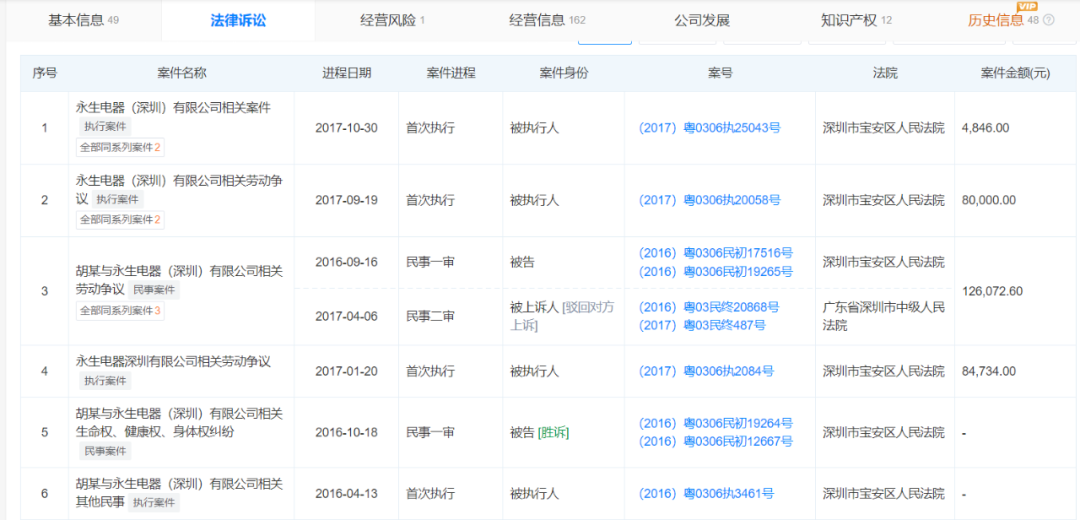This screenshot has width=1080, height=520.
Task: Open appeal case 粤03民终20868号
Action: coord(709,307)
